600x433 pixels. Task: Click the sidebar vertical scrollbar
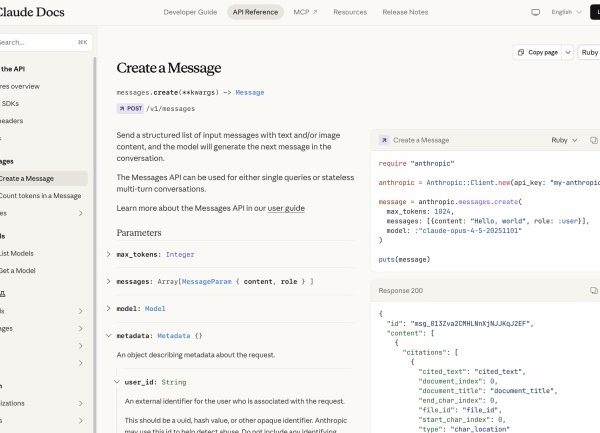click(95, 245)
